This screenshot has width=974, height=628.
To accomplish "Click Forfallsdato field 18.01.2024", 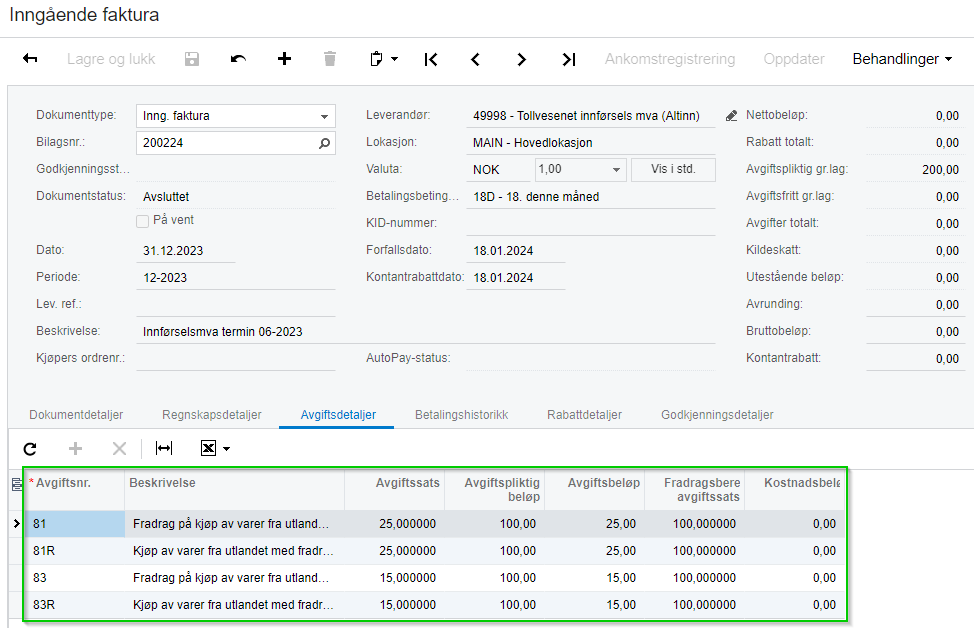I will click(516, 251).
